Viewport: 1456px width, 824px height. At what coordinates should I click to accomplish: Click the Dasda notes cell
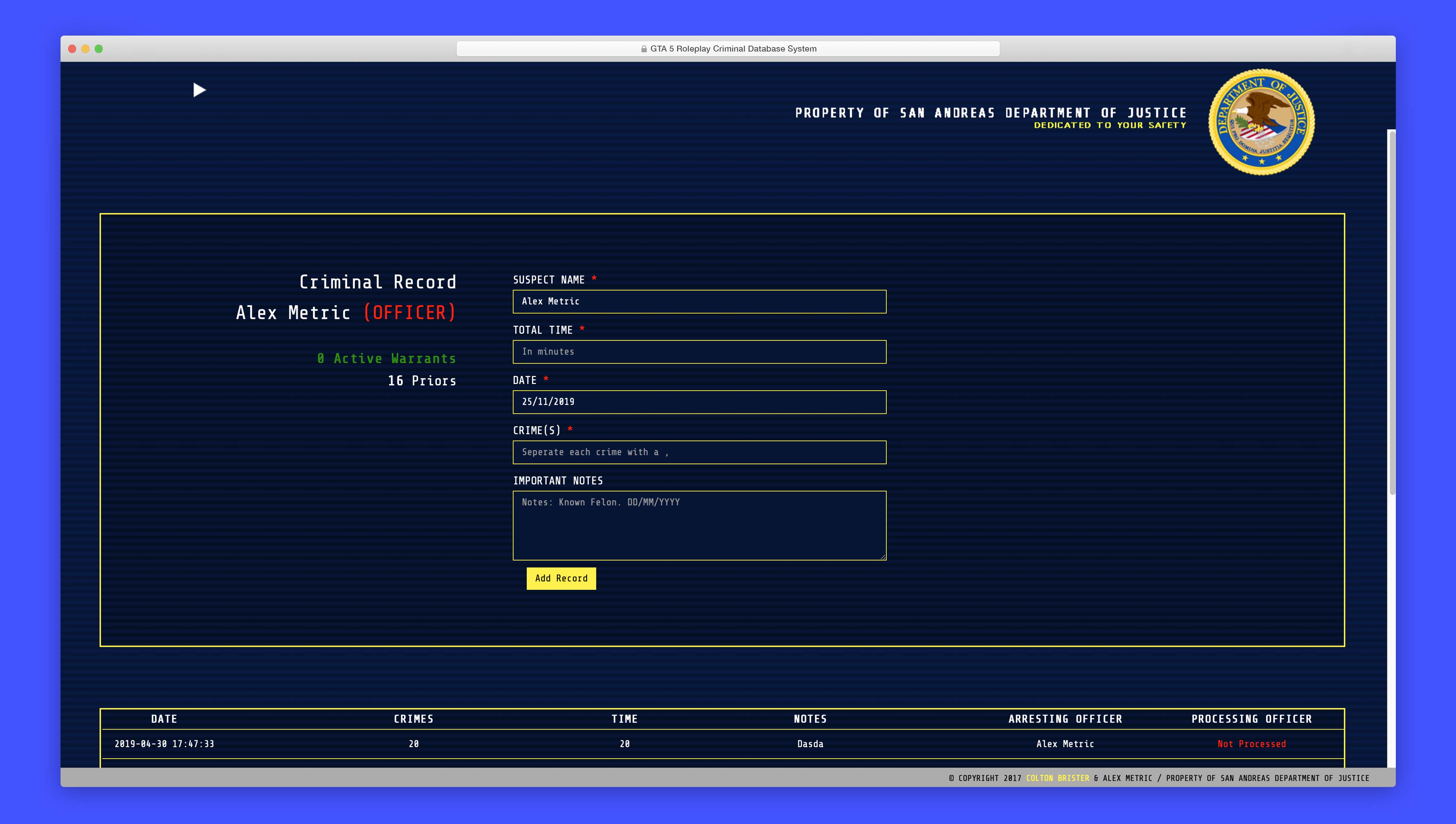pos(810,744)
